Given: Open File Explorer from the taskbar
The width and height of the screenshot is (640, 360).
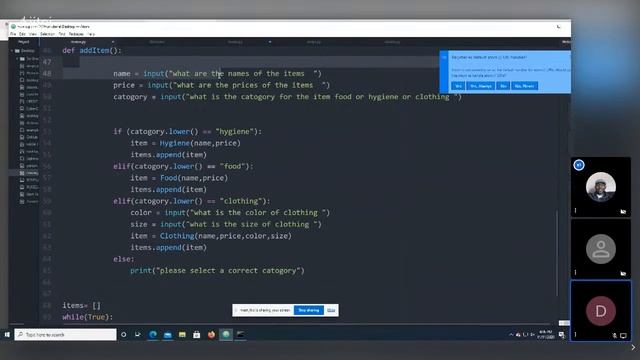Looking at the screenshot, I should coord(182,335).
